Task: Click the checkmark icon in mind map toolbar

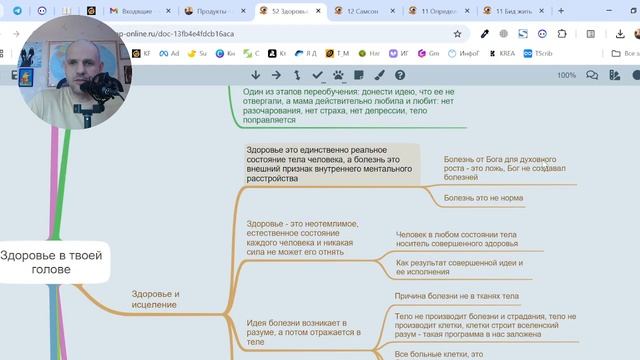Action: [x=318, y=75]
